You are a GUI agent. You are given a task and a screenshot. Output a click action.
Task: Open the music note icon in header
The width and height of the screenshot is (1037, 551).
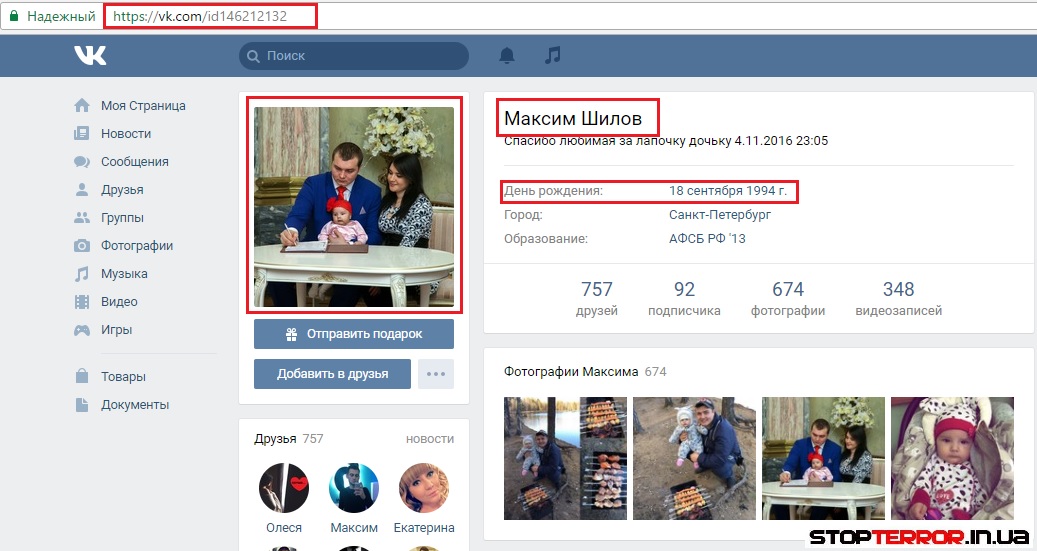pyautogui.click(x=552, y=55)
